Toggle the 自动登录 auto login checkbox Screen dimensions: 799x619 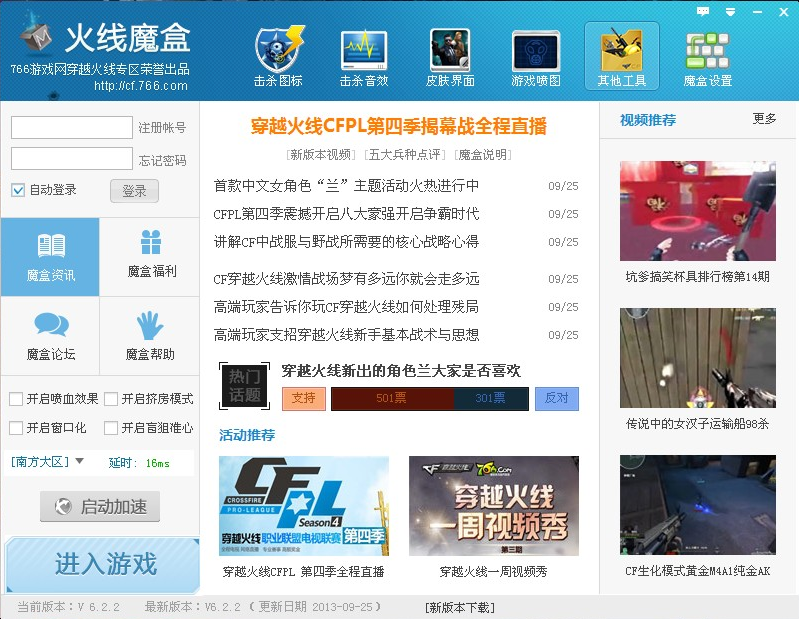[18, 190]
